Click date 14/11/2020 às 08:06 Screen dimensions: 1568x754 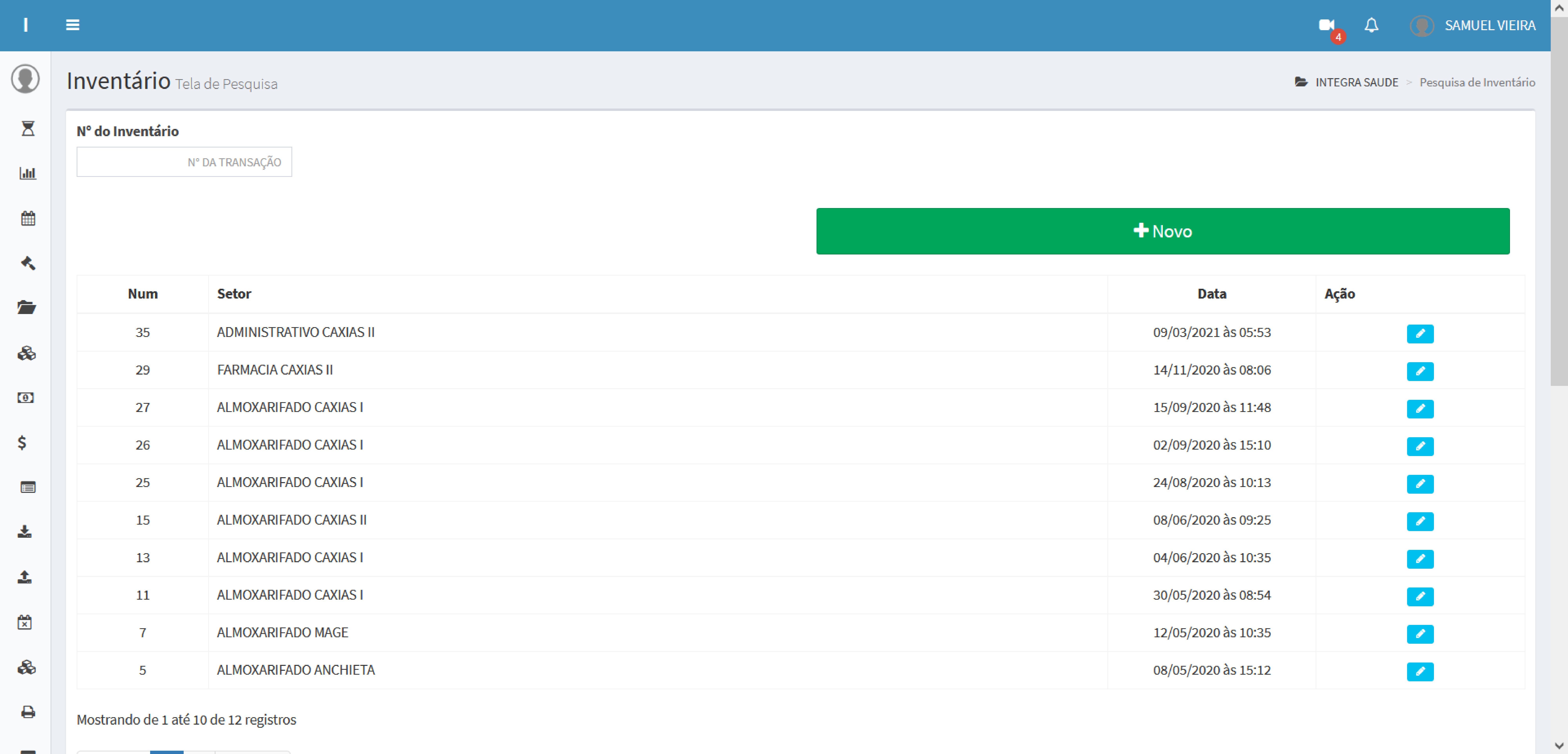1212,370
